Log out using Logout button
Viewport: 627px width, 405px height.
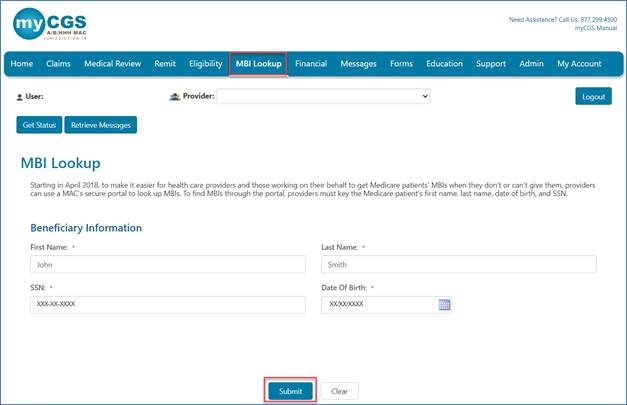pos(593,97)
